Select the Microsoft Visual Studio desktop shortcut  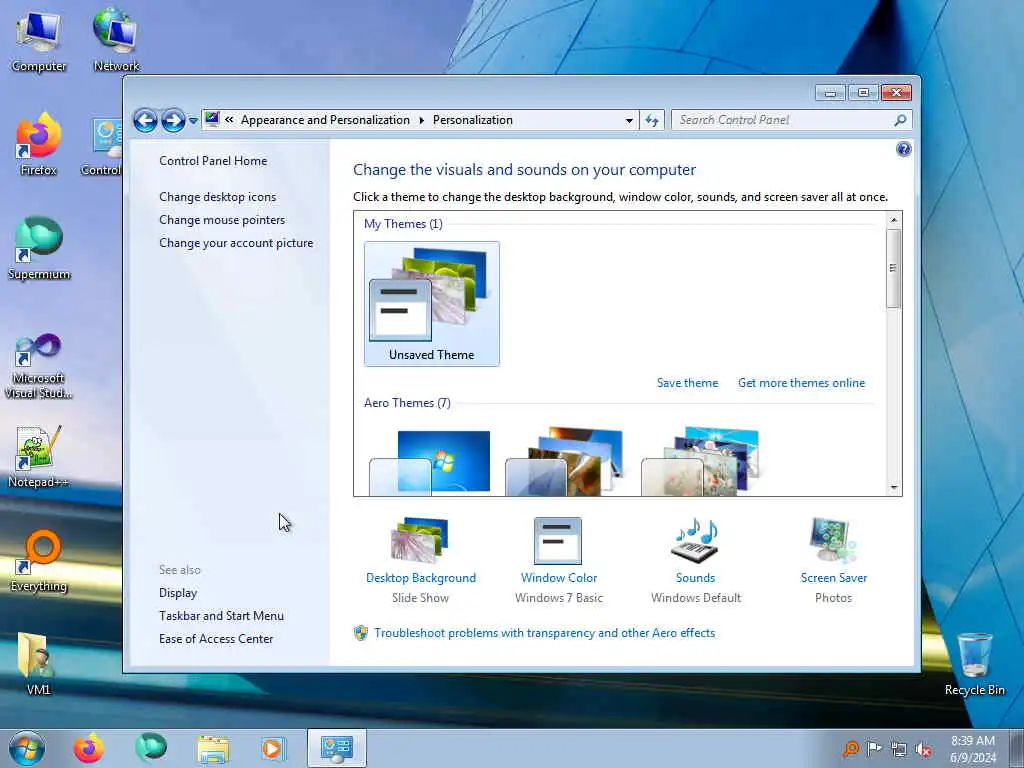(39, 366)
